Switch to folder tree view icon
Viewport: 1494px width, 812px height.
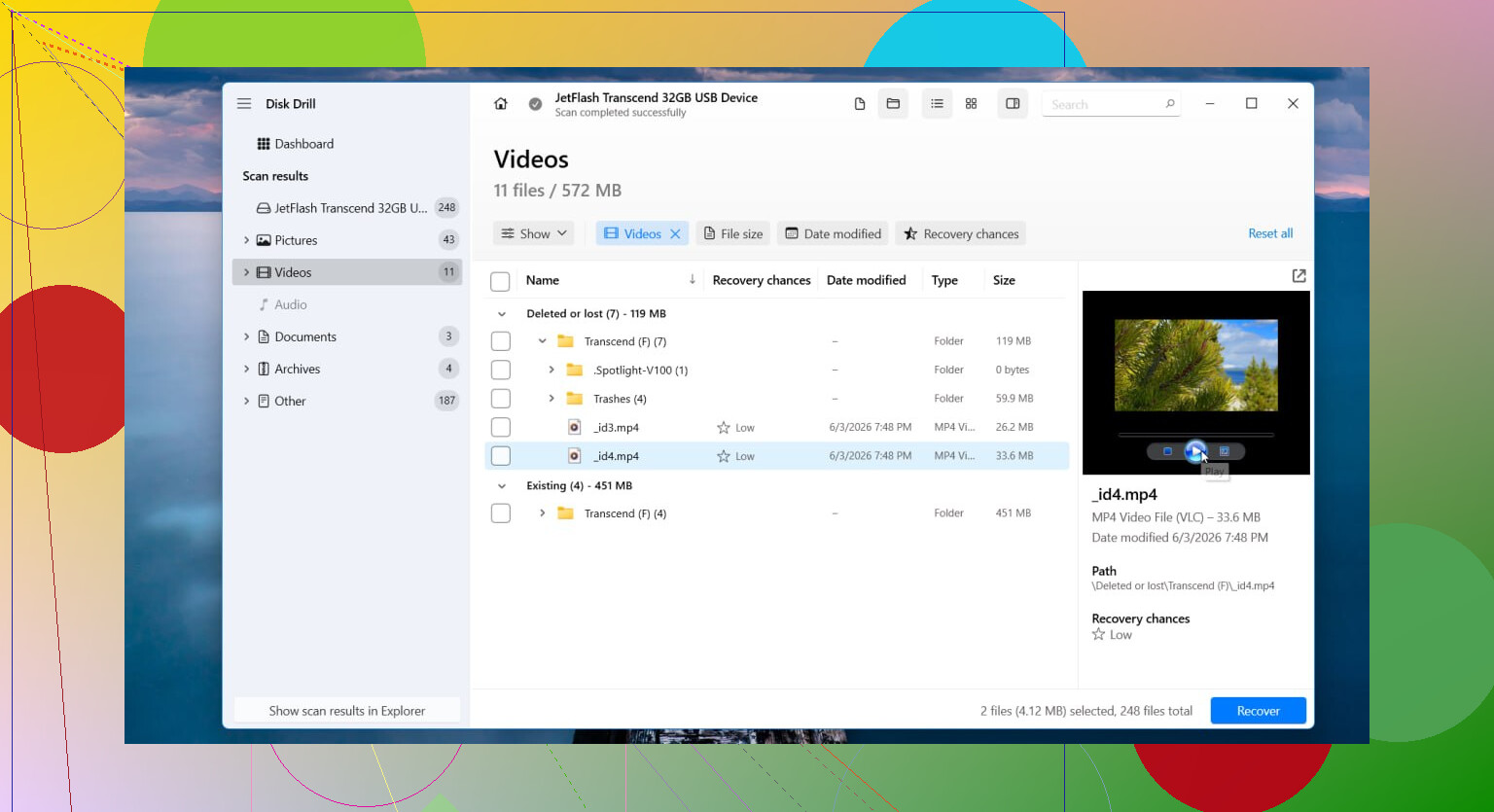point(893,104)
